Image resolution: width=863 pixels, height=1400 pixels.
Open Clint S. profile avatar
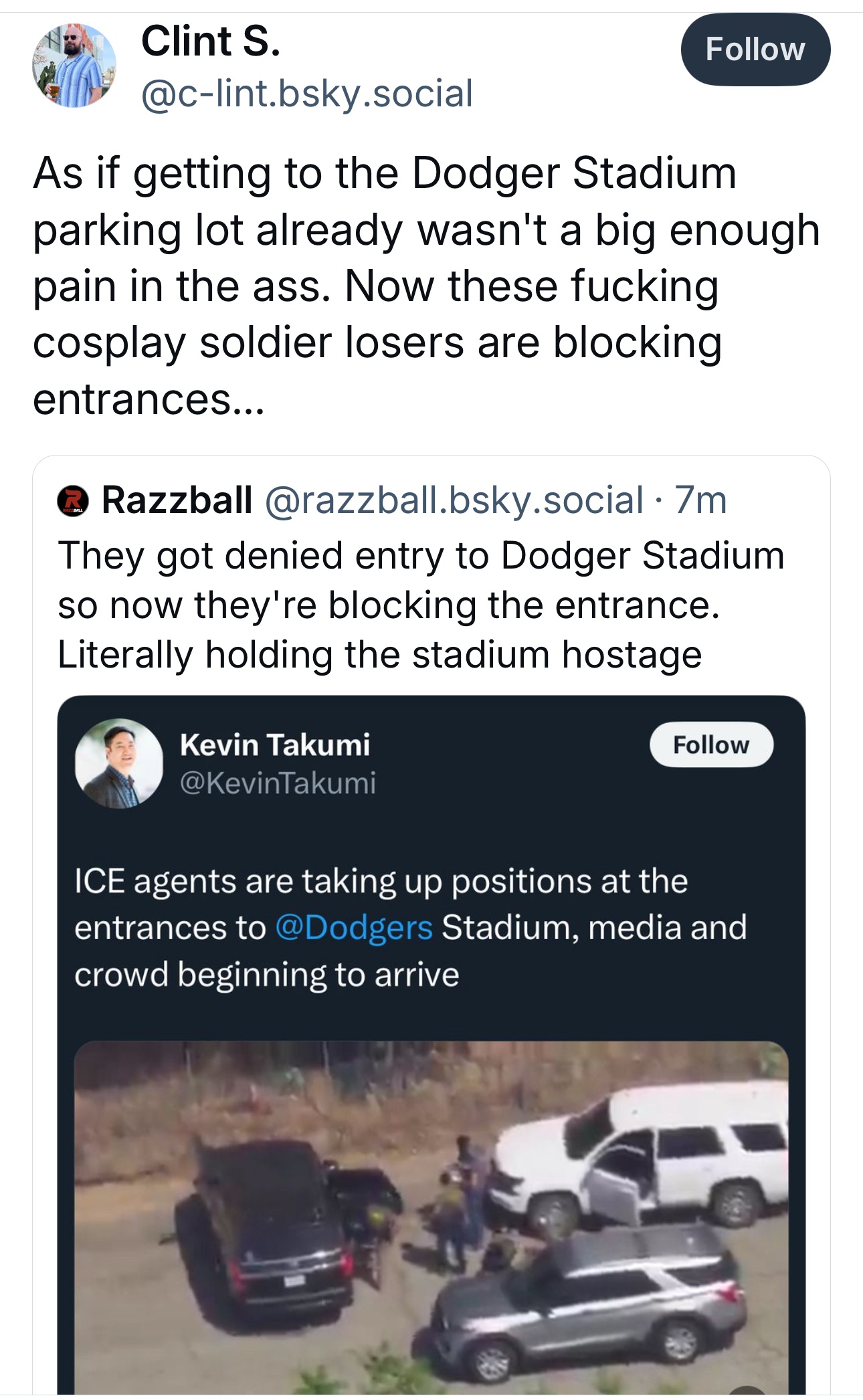click(x=74, y=66)
